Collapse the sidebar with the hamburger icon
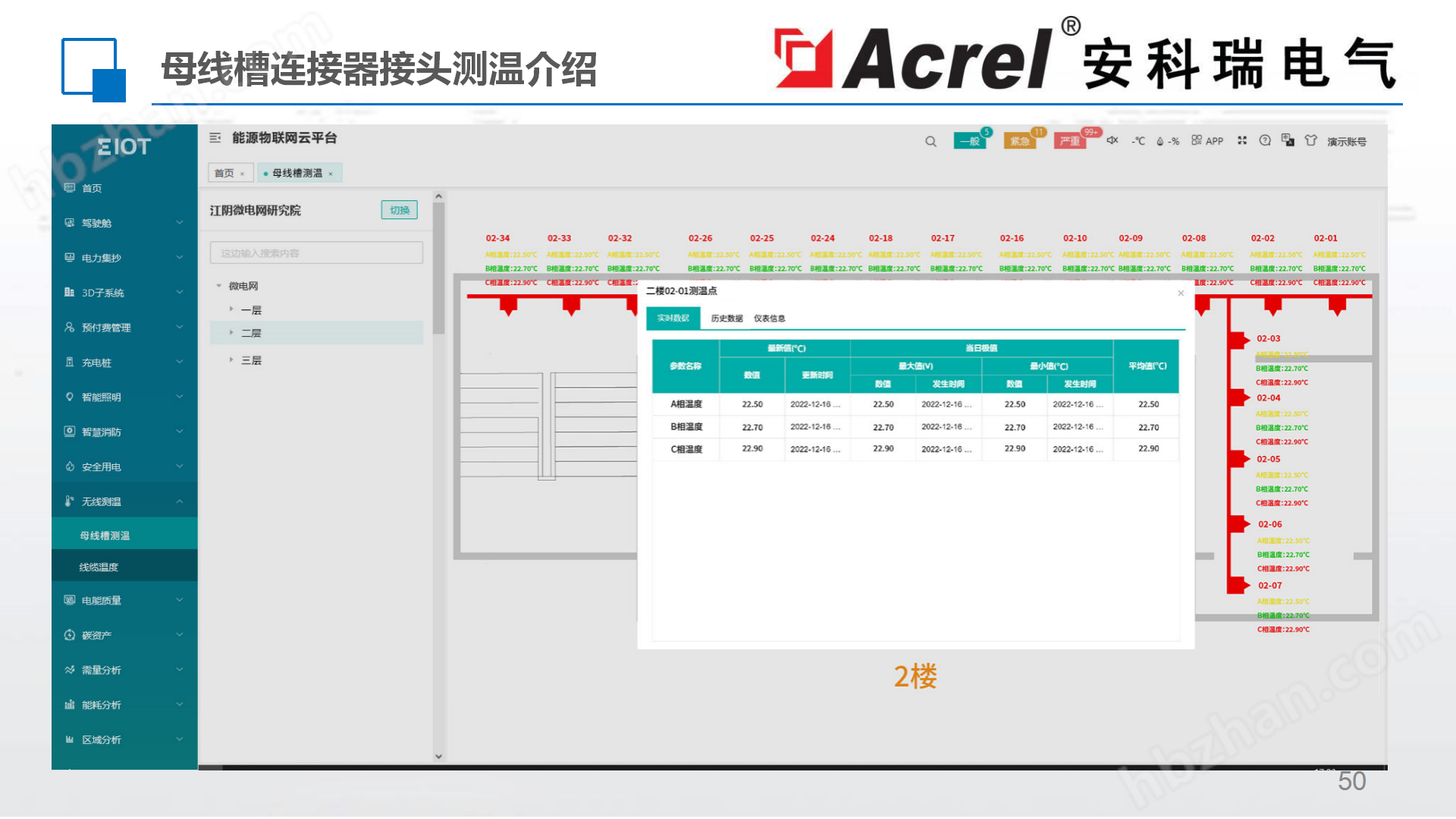 coord(215,138)
